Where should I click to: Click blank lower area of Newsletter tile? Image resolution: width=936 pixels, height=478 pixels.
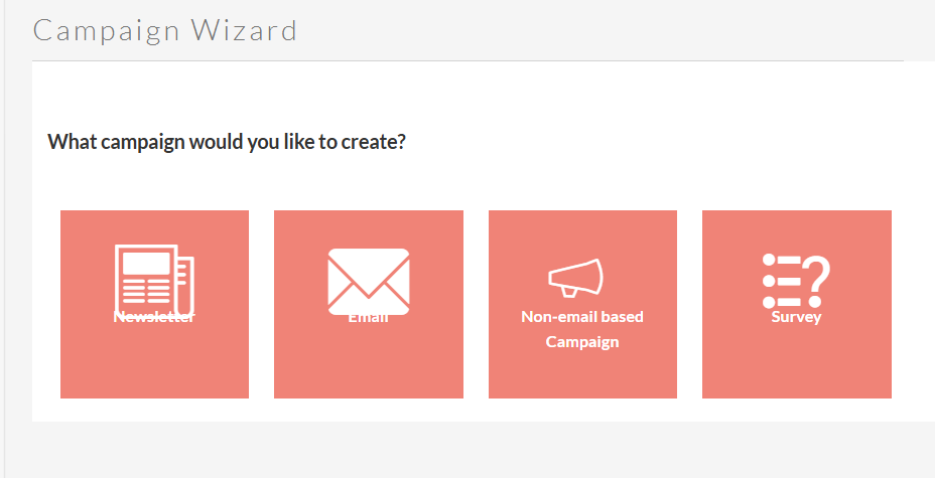(x=154, y=370)
